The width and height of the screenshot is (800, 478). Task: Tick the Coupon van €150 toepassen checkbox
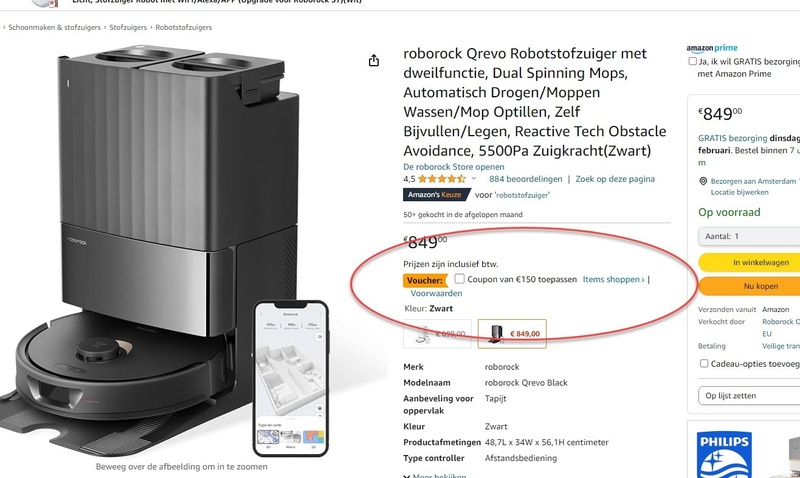click(460, 279)
